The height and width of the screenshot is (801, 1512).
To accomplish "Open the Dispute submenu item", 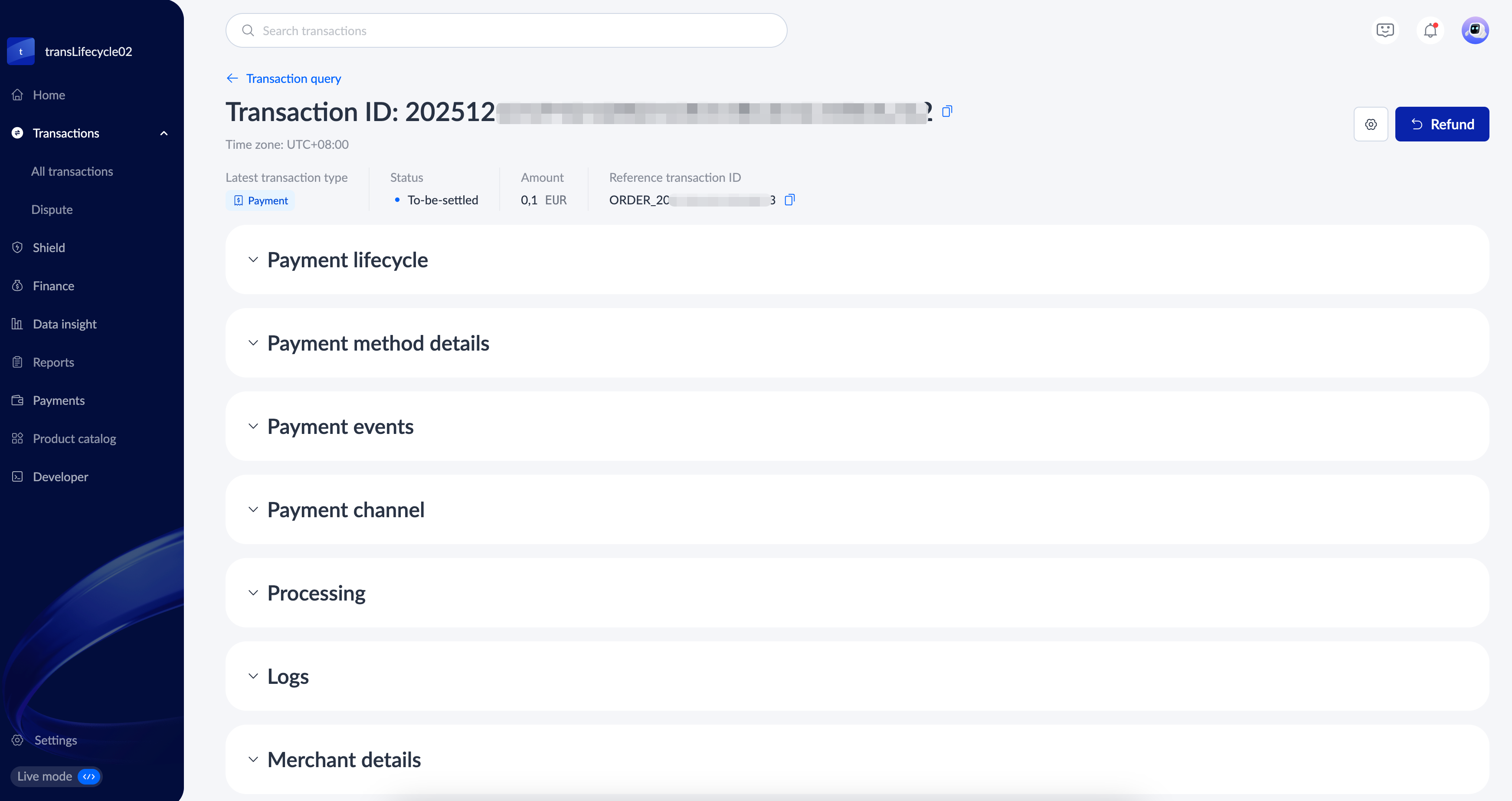I will pyautogui.click(x=52, y=210).
